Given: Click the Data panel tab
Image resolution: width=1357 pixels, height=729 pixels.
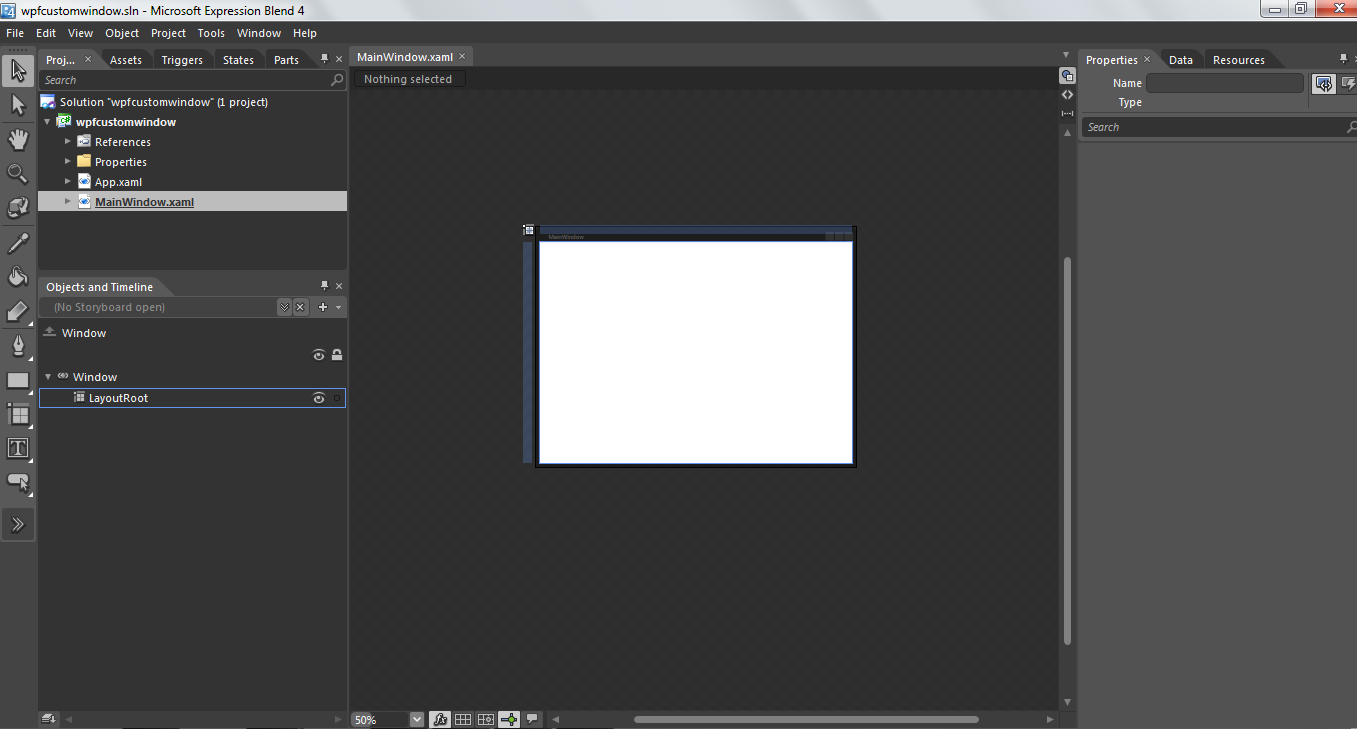Looking at the screenshot, I should point(1180,59).
